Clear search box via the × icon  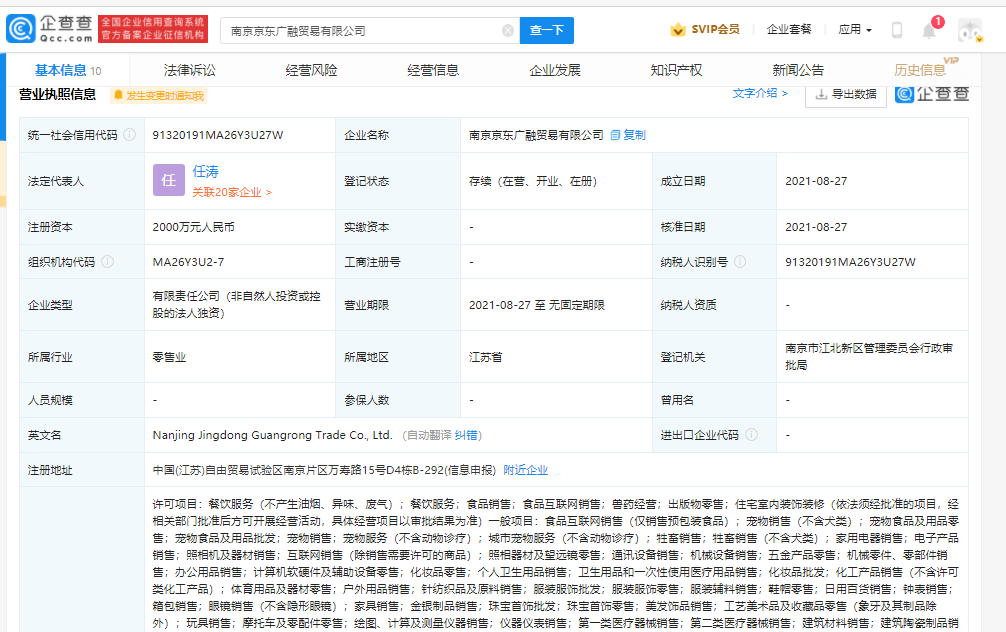[507, 30]
